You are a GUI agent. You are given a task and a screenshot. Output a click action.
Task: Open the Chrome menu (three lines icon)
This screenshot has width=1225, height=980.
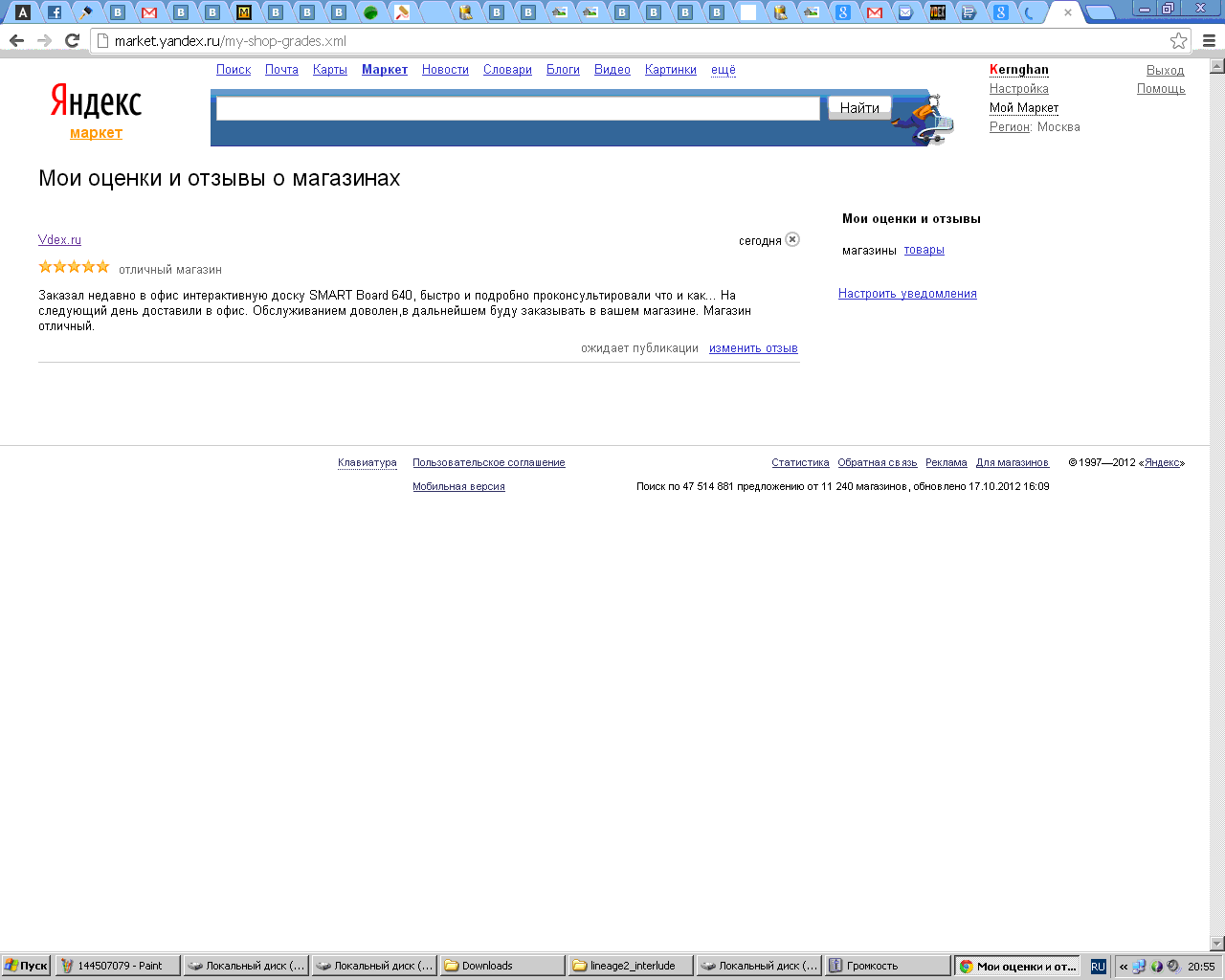click(x=1209, y=41)
